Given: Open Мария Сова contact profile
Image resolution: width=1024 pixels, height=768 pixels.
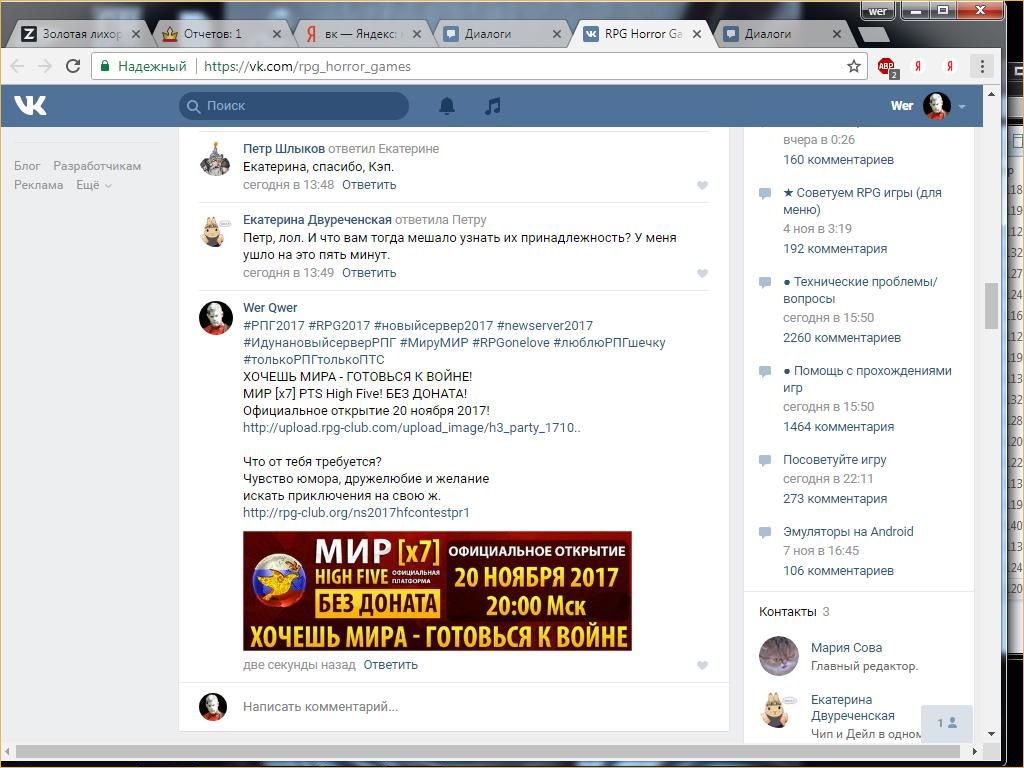Looking at the screenshot, I should 846,648.
